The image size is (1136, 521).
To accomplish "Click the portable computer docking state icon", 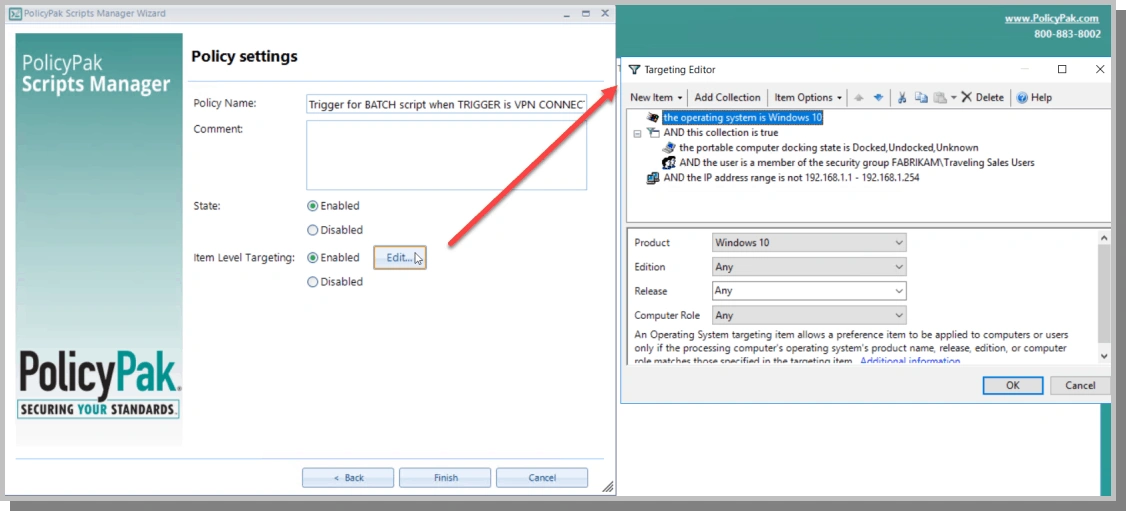I will coord(669,148).
